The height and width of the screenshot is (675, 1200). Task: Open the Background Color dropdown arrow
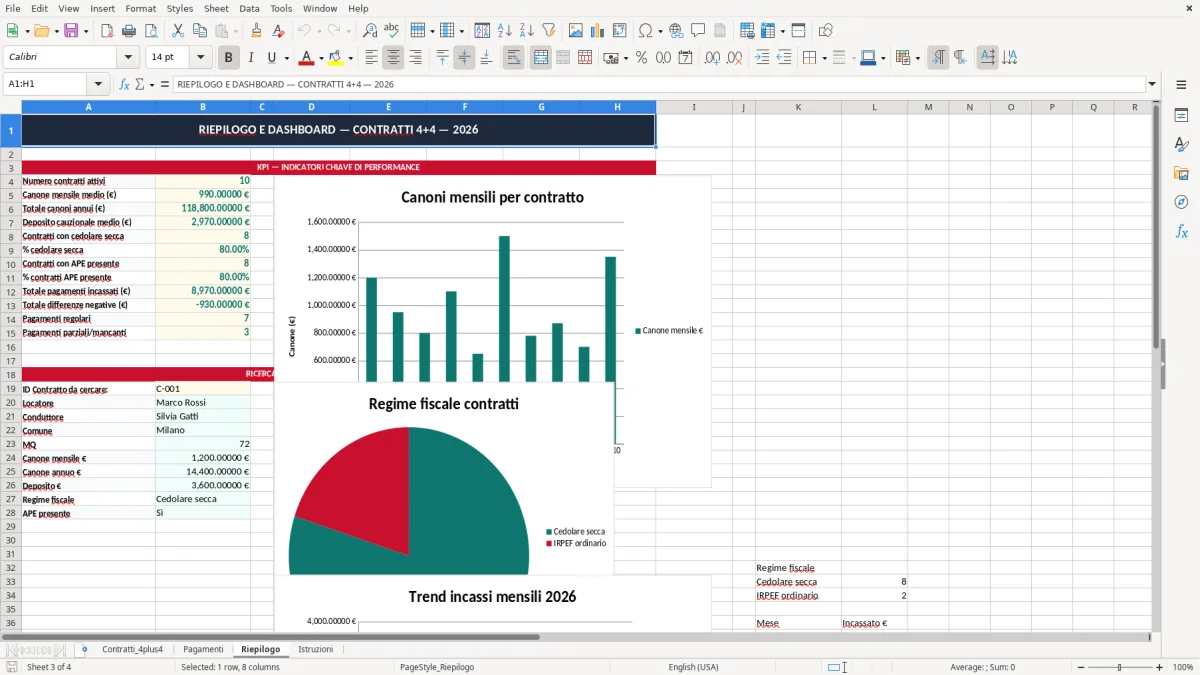point(350,58)
